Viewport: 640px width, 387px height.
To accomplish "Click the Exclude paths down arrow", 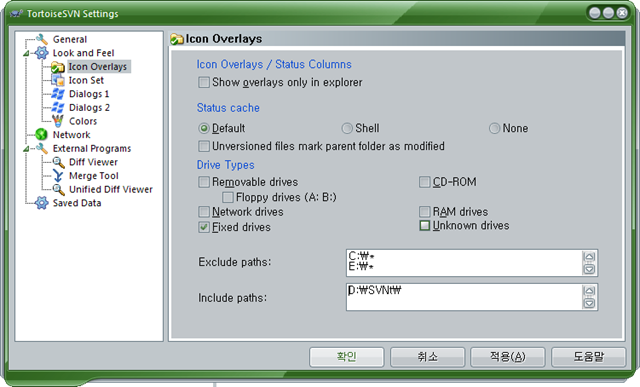I will tap(589, 269).
